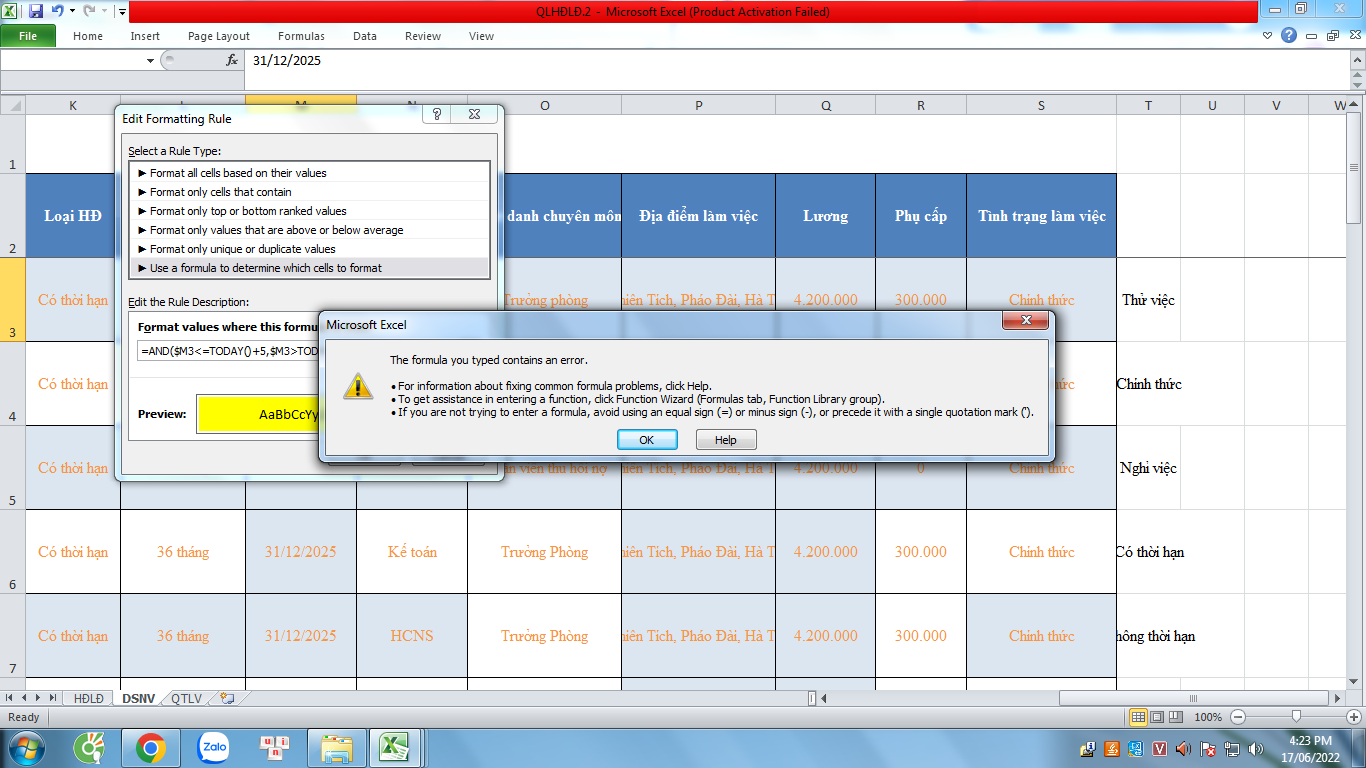Switch to Page Break Preview icon
This screenshot has height=768, width=1366.
[1178, 717]
